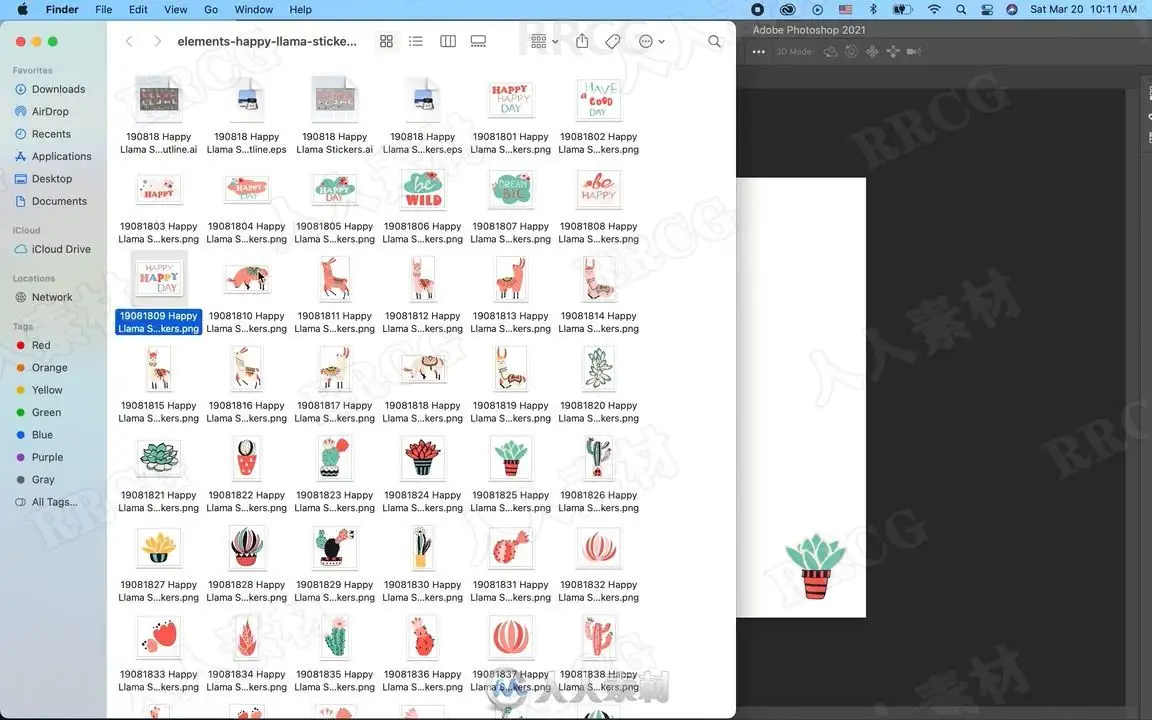Open the Go menu

211,10
